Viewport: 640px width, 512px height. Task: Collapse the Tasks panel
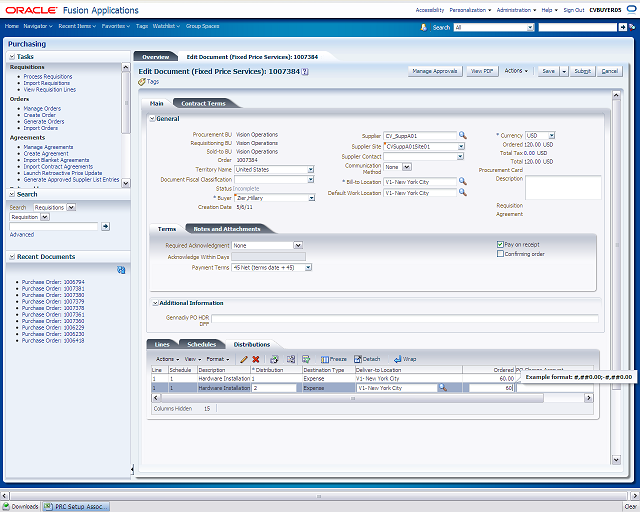point(12,57)
